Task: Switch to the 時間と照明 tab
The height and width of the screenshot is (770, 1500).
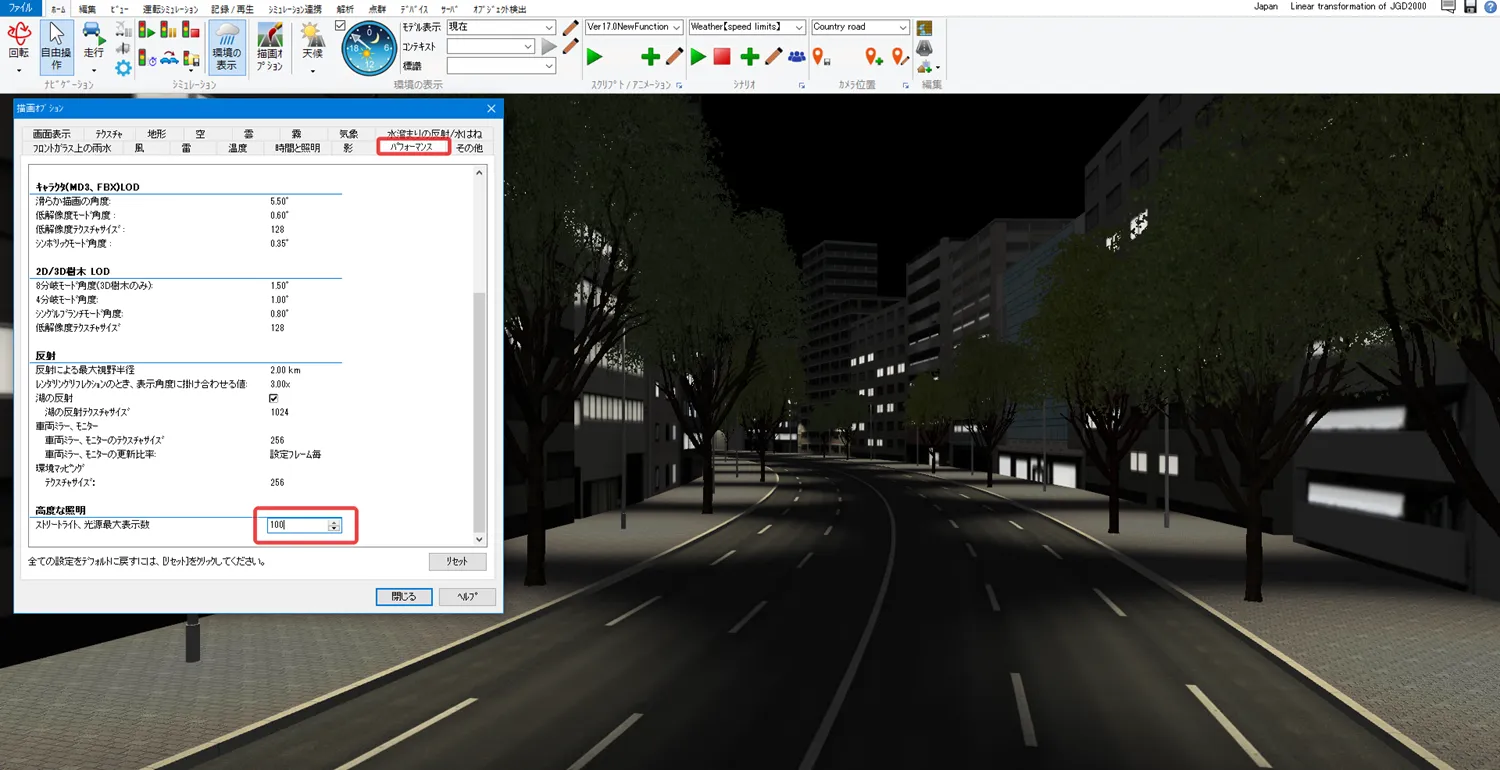Action: pyautogui.click(x=297, y=148)
